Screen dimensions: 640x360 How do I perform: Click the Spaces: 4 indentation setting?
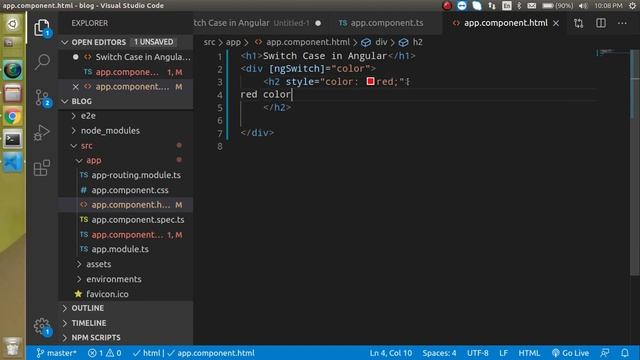(439, 353)
